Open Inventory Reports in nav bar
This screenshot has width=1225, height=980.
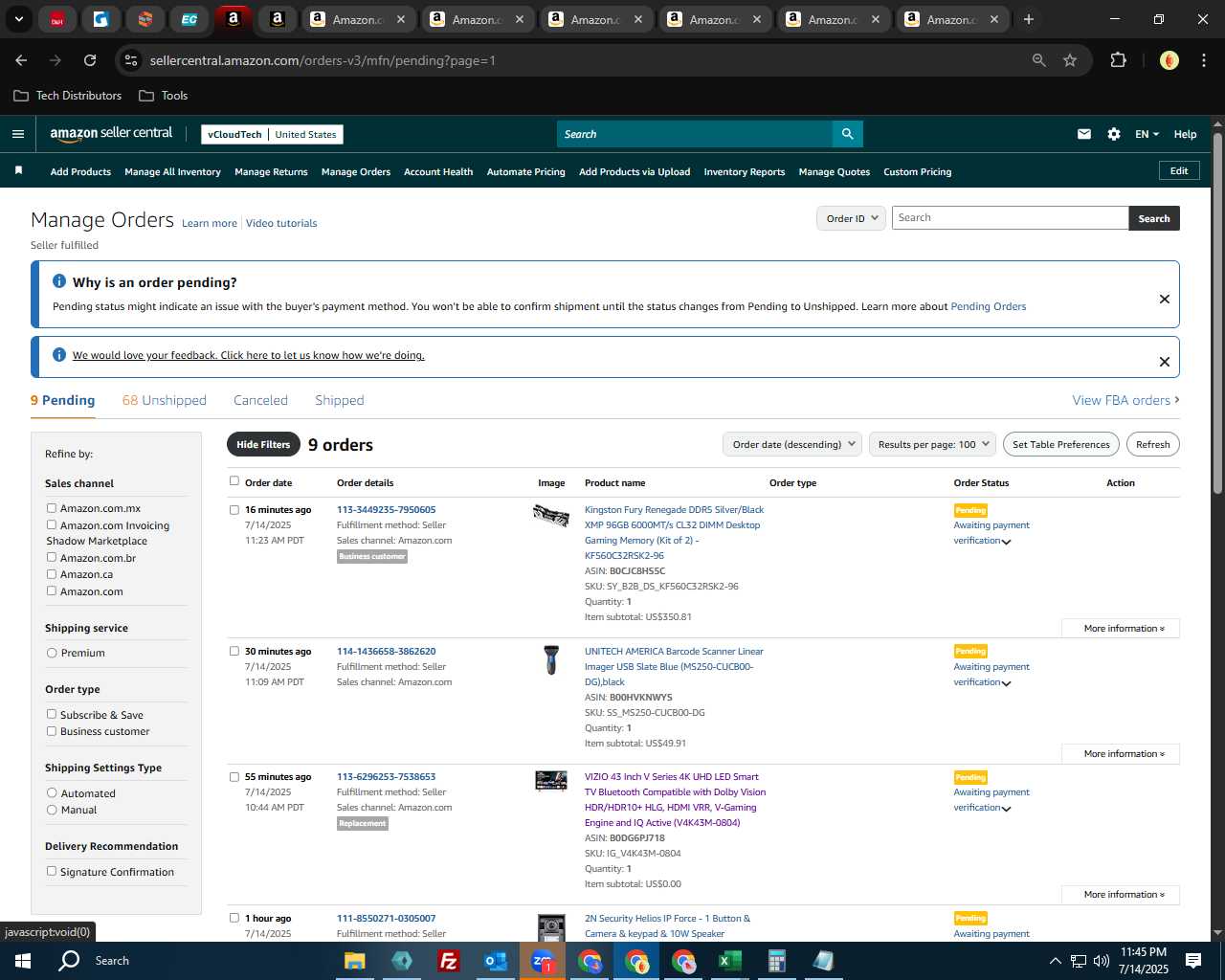pyautogui.click(x=744, y=172)
